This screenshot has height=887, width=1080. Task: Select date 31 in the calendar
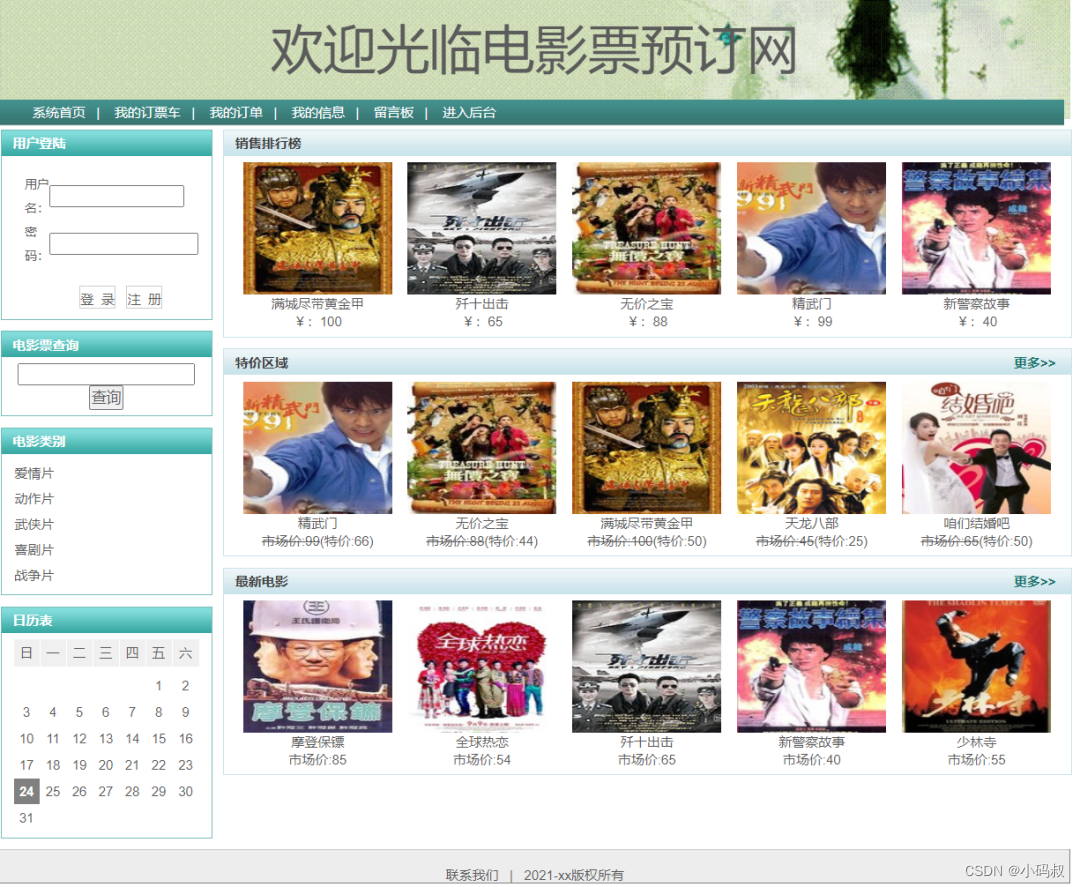(26, 818)
